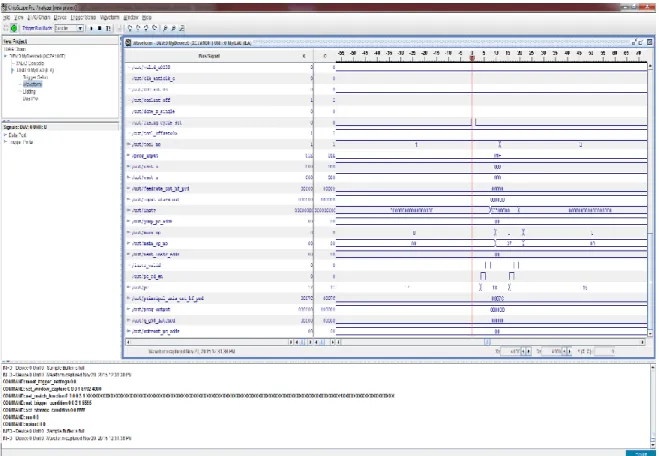The height and width of the screenshot is (456, 659).
Task: Select JTAG Chain in project tree
Action: click(x=15, y=49)
